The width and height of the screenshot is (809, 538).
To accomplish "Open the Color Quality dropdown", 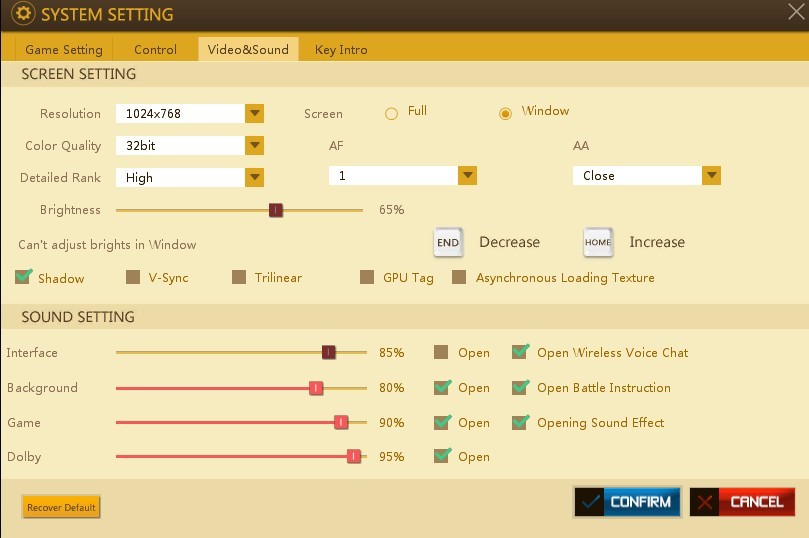I will [x=254, y=145].
